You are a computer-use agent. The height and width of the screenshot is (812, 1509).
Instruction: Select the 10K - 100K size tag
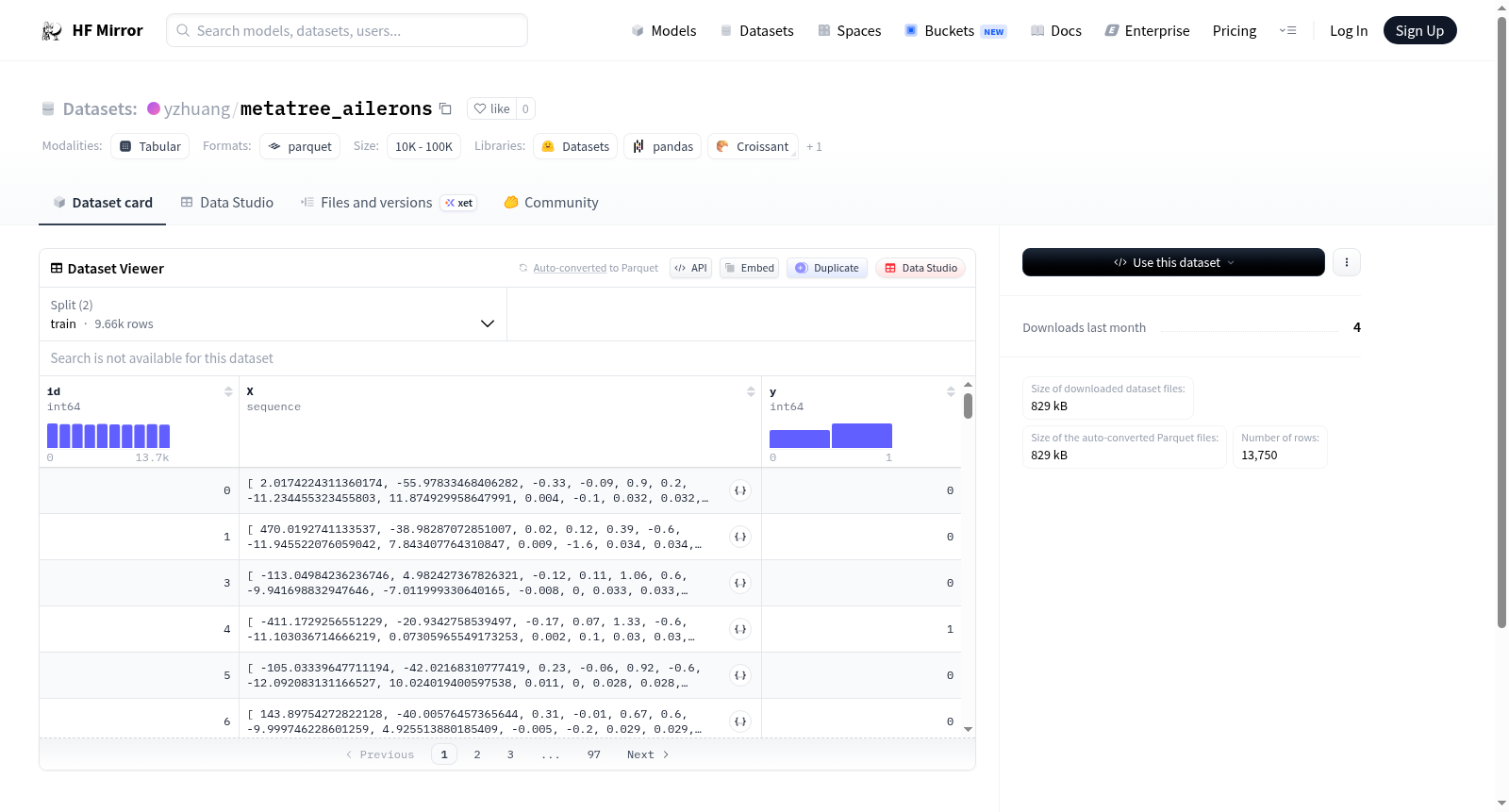[423, 146]
